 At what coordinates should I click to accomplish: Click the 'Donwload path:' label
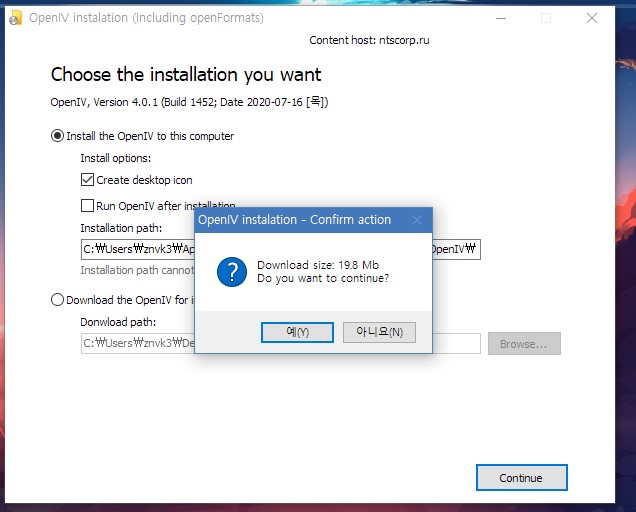[x=118, y=322]
